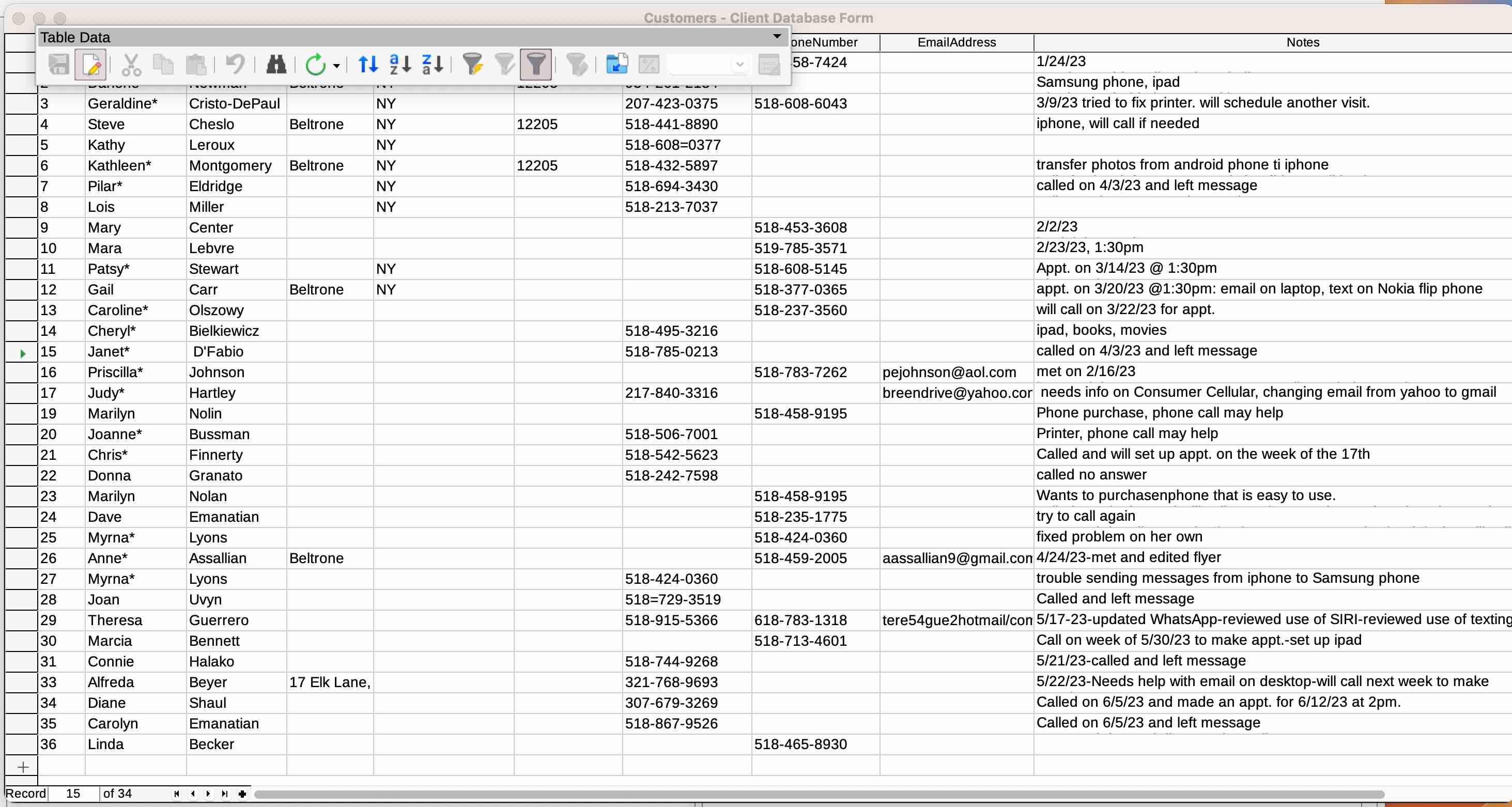Sort descending with the Z-A icon

pos(433,64)
